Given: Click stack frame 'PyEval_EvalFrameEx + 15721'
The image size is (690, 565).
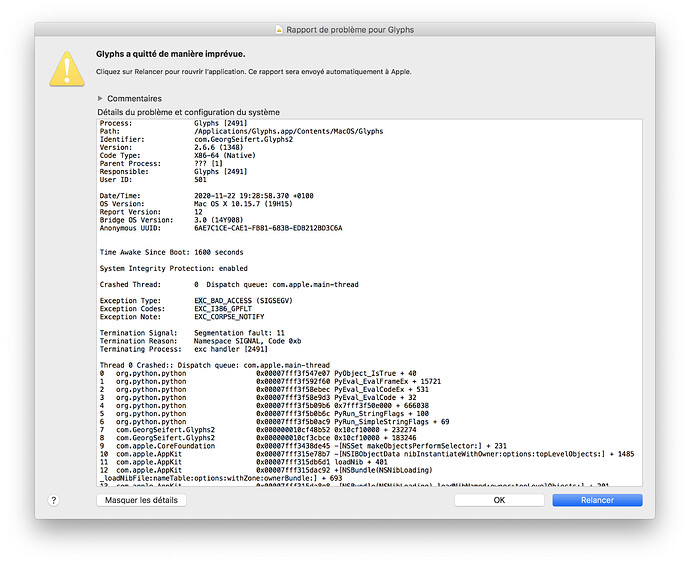Looking at the screenshot, I should coord(388,382).
